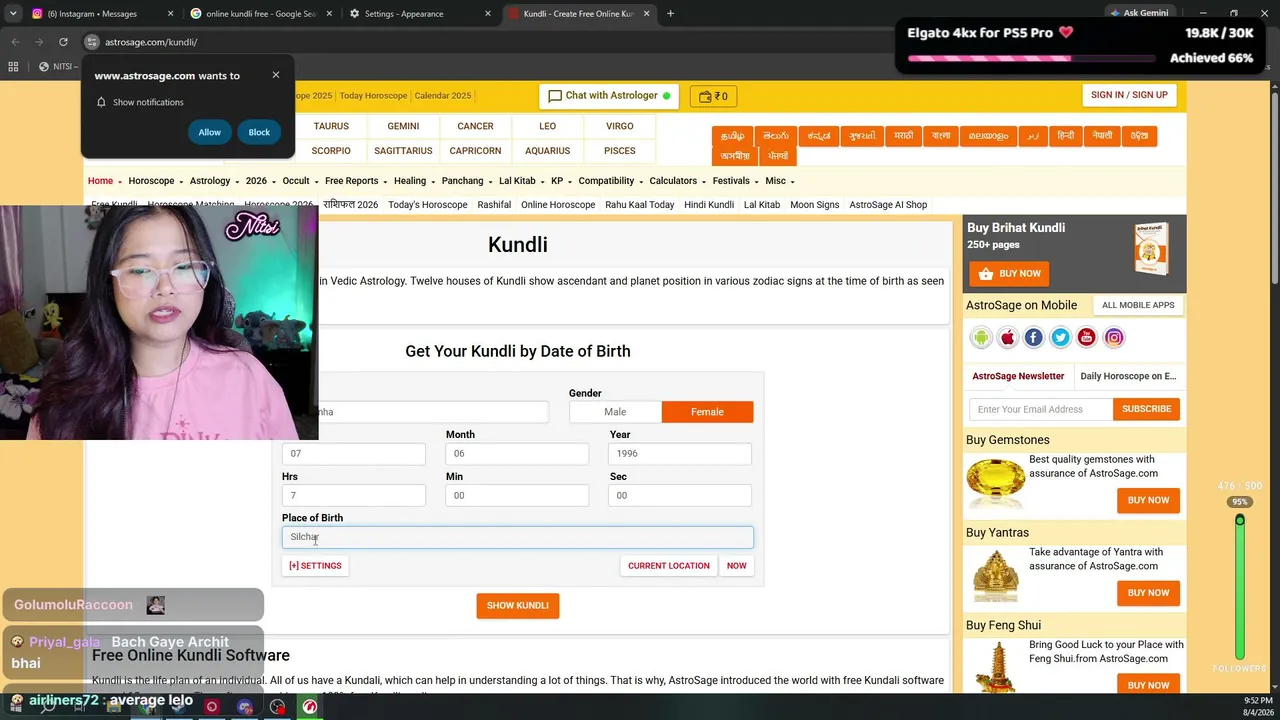Open OBS from the taskbar
This screenshot has width=1280, height=720.
coord(278,707)
